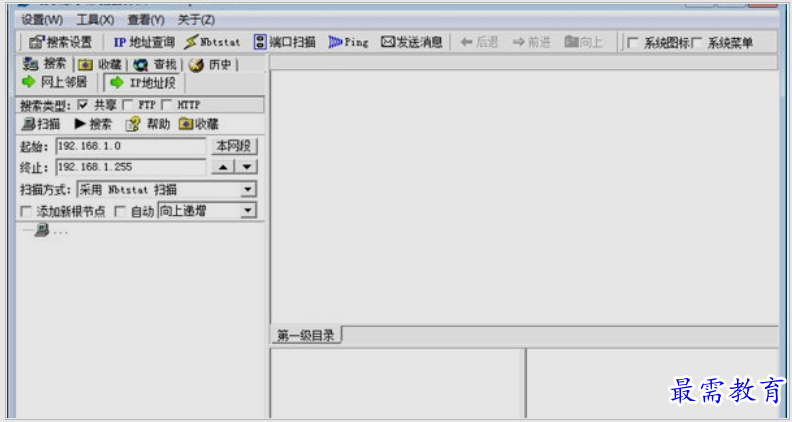Viewport: 792px width, 422px height.
Task: Toggle the 系统图标 checkbox
Action: click(632, 43)
